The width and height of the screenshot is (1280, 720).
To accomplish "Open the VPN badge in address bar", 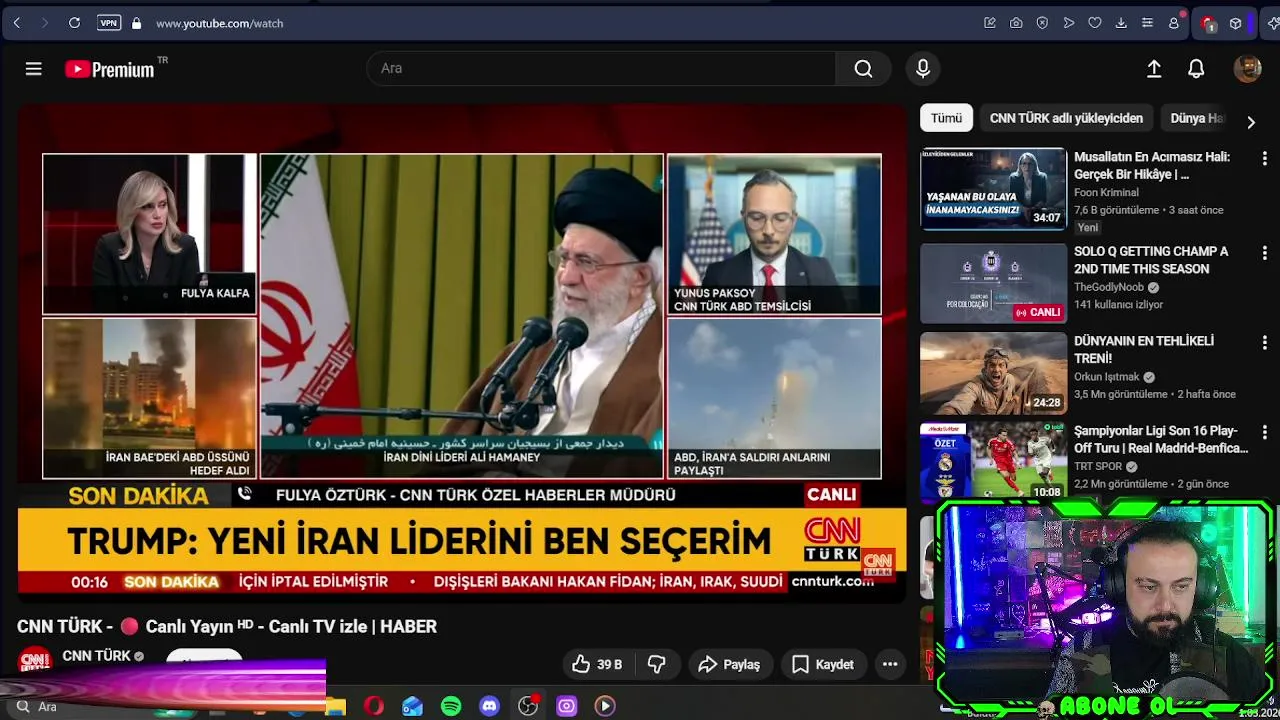I will pyautogui.click(x=109, y=23).
